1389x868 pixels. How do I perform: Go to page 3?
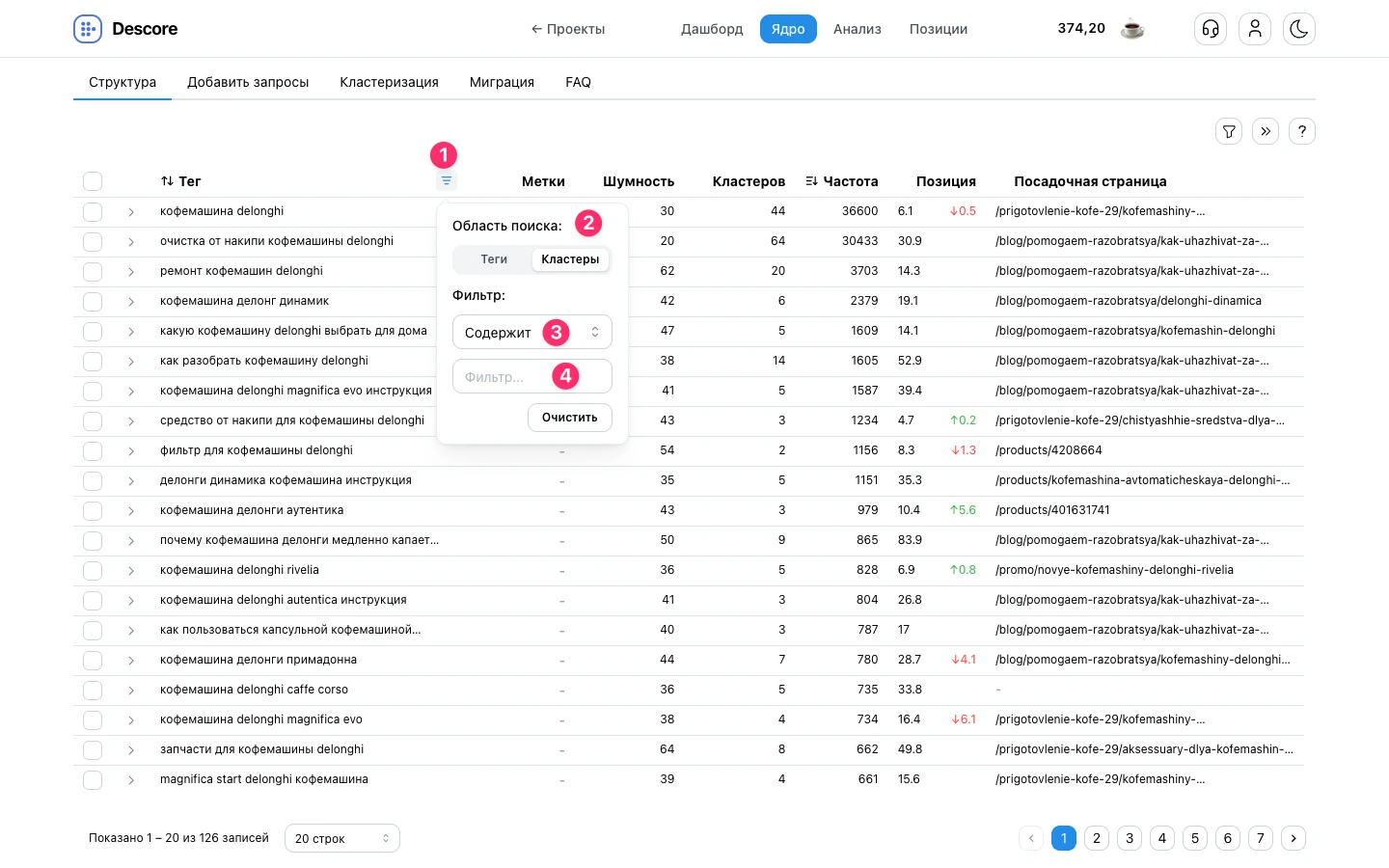(x=1130, y=838)
